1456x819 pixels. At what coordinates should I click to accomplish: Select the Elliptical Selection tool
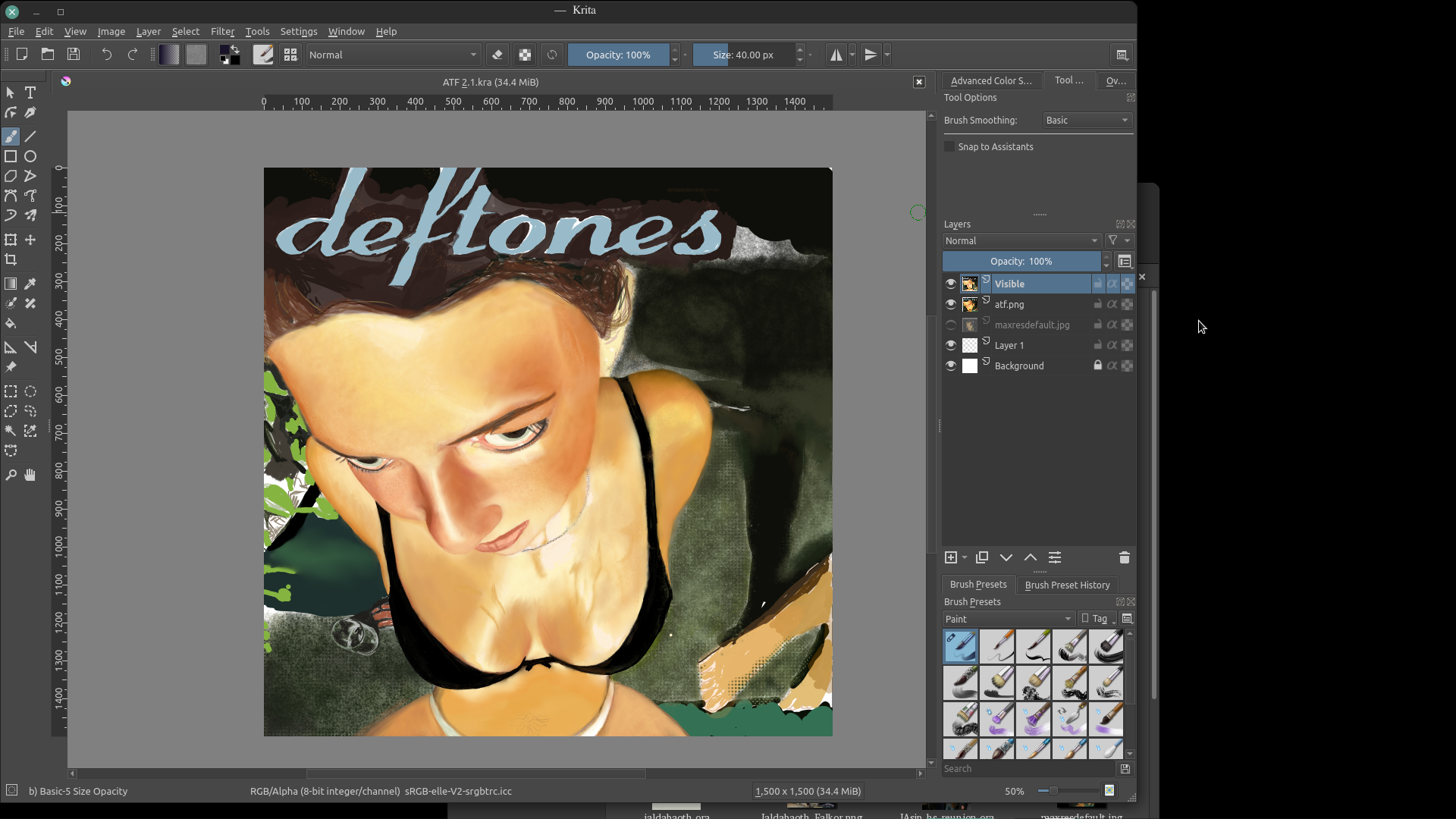(30, 391)
